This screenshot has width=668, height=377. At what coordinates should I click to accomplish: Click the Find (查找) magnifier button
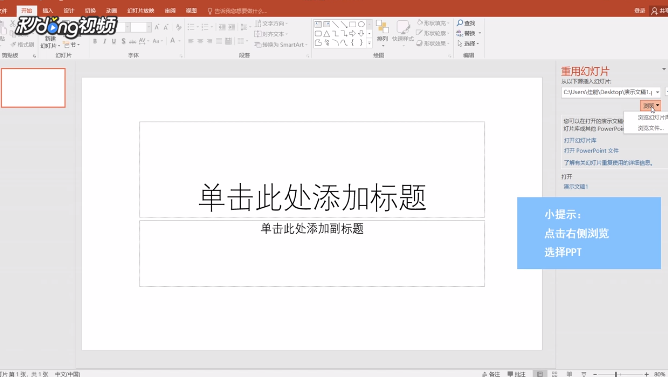coord(466,23)
